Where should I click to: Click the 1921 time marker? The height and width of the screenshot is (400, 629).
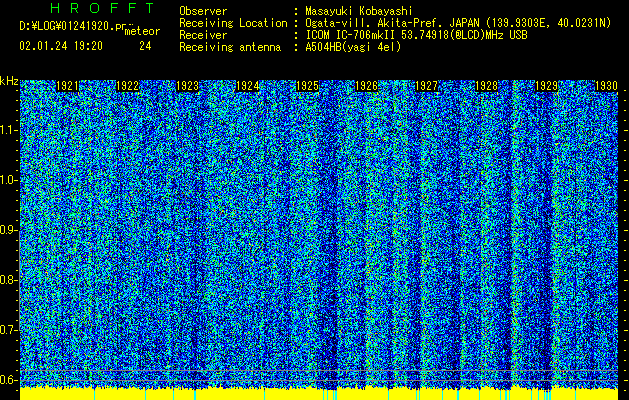click(x=67, y=86)
